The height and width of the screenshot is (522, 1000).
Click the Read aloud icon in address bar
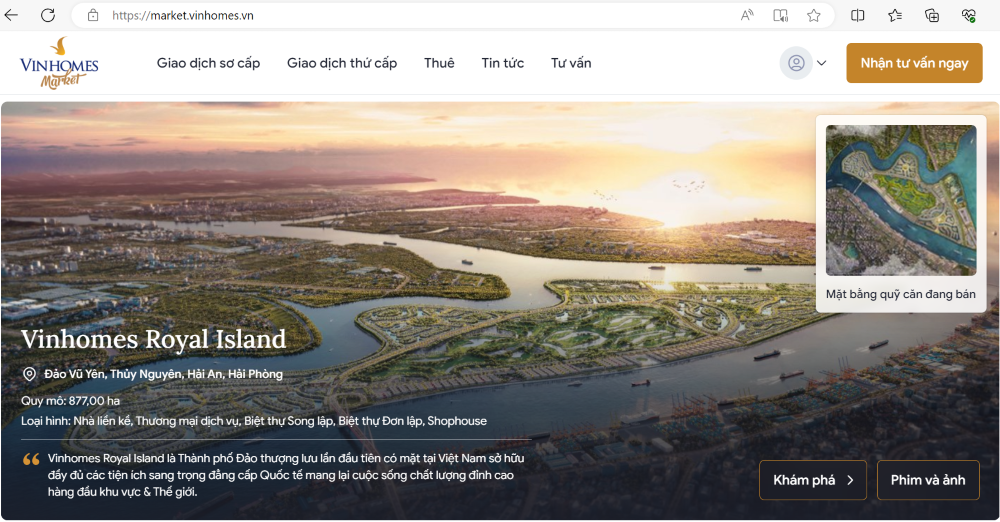tap(747, 15)
